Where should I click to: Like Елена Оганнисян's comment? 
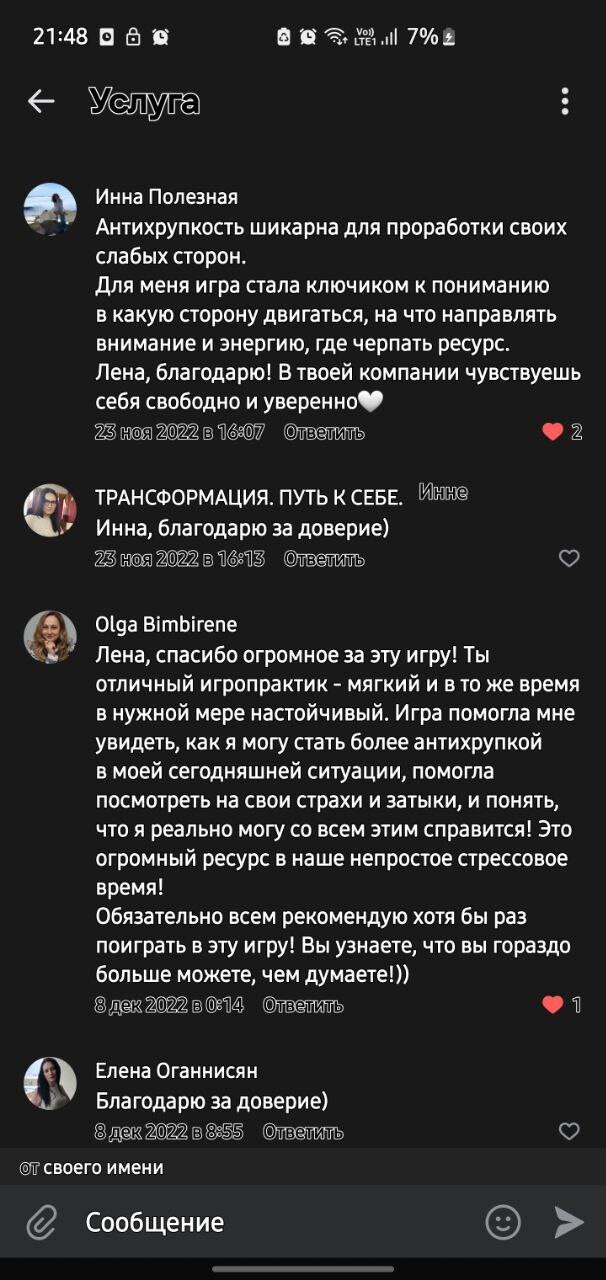[569, 1131]
